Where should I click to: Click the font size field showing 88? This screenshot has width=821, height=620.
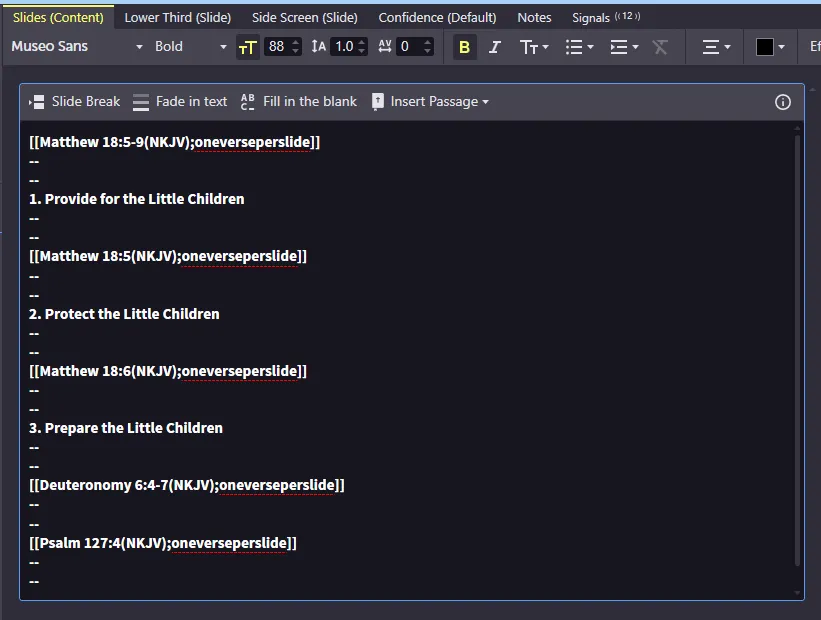point(277,47)
